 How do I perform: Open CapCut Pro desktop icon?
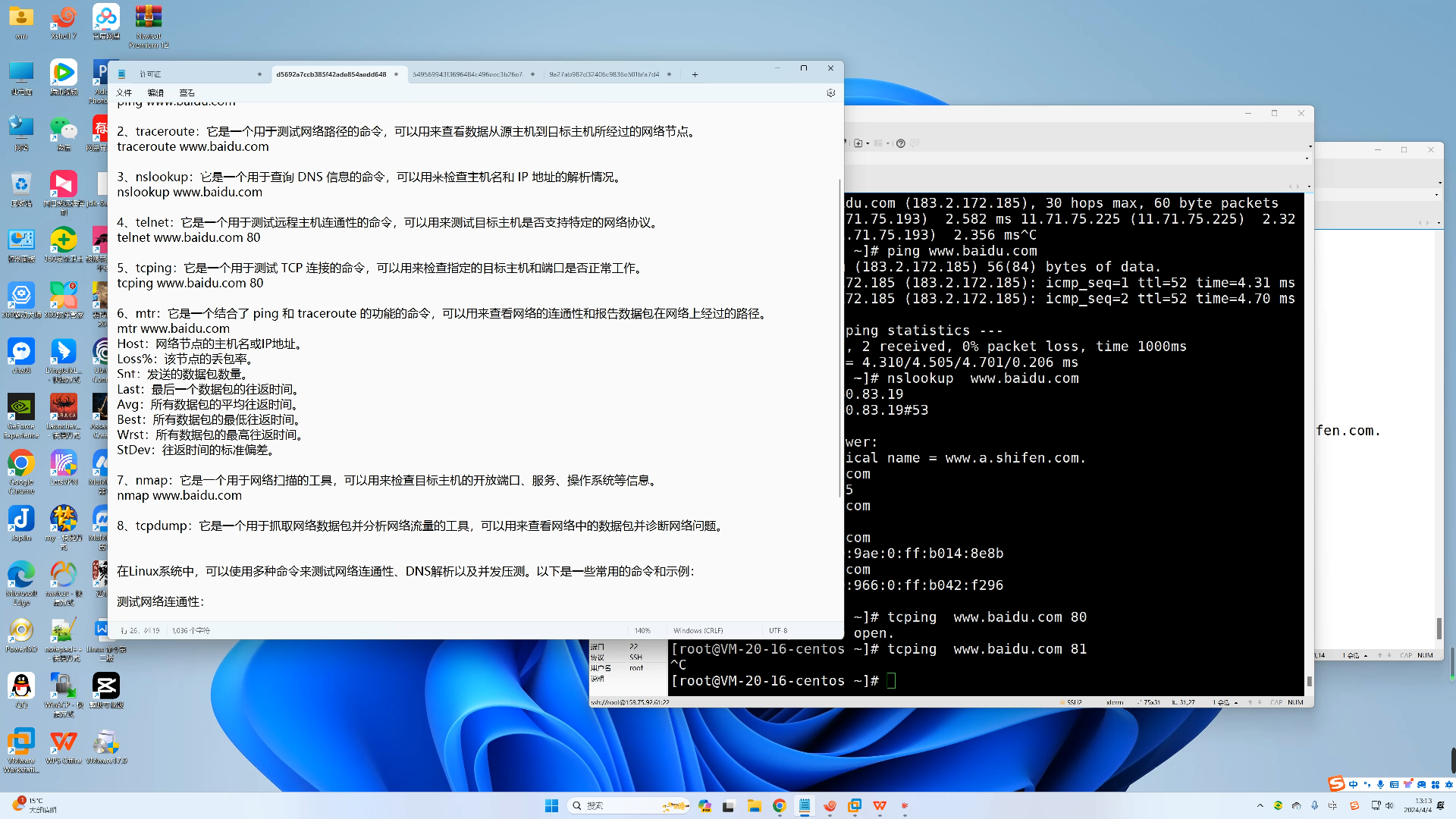pos(106,689)
